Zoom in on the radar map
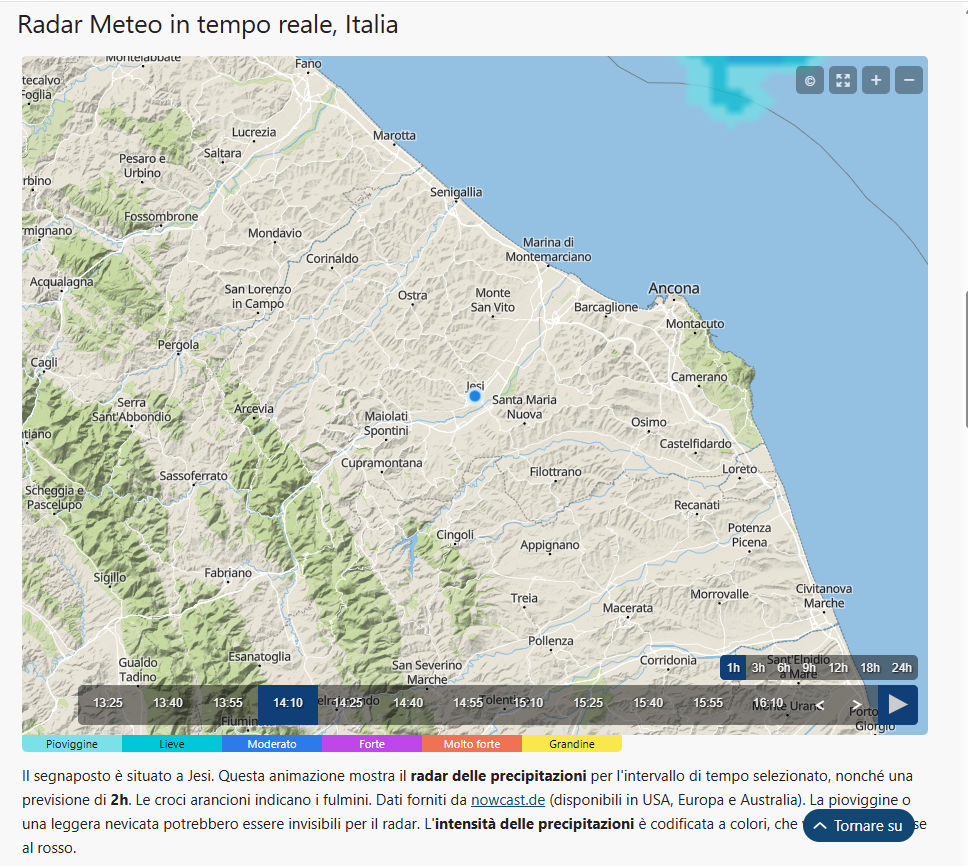 click(876, 80)
